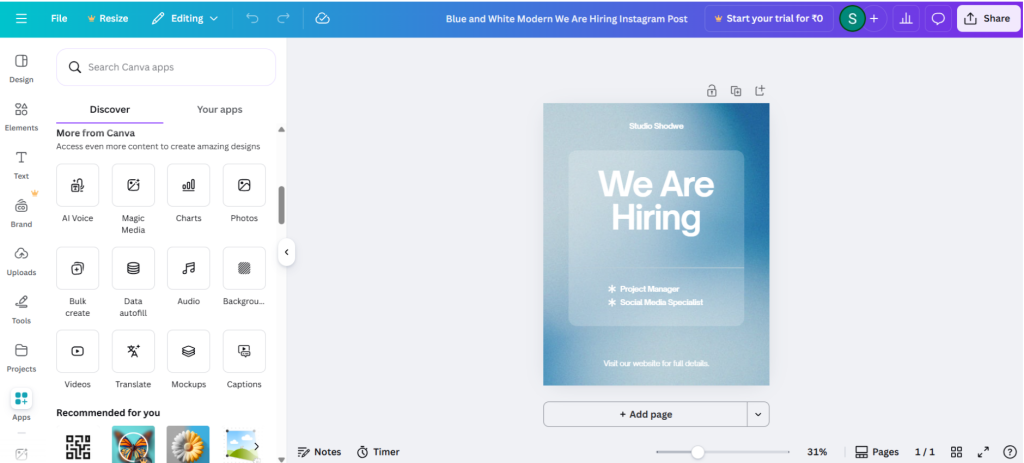Open the Audio app
Viewport: 1024px width, 463px height.
pos(189,268)
